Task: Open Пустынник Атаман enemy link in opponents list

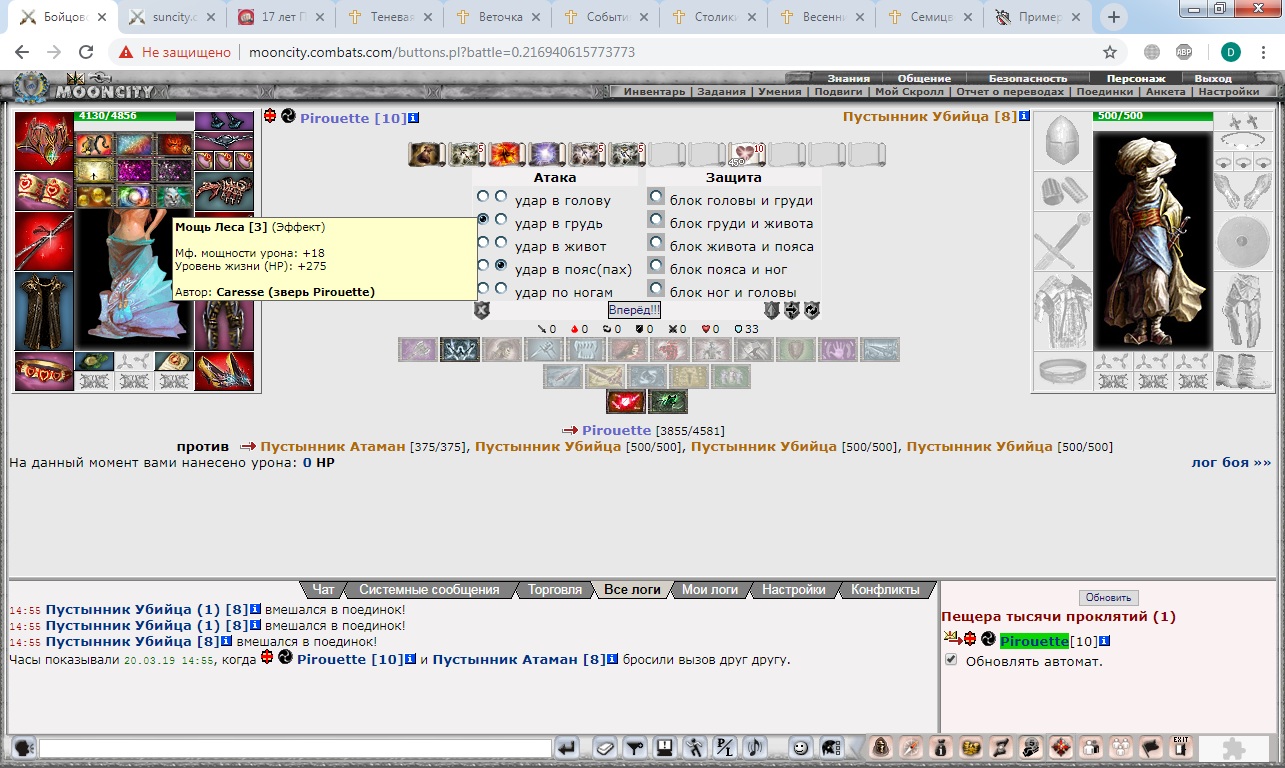Action: (331, 446)
